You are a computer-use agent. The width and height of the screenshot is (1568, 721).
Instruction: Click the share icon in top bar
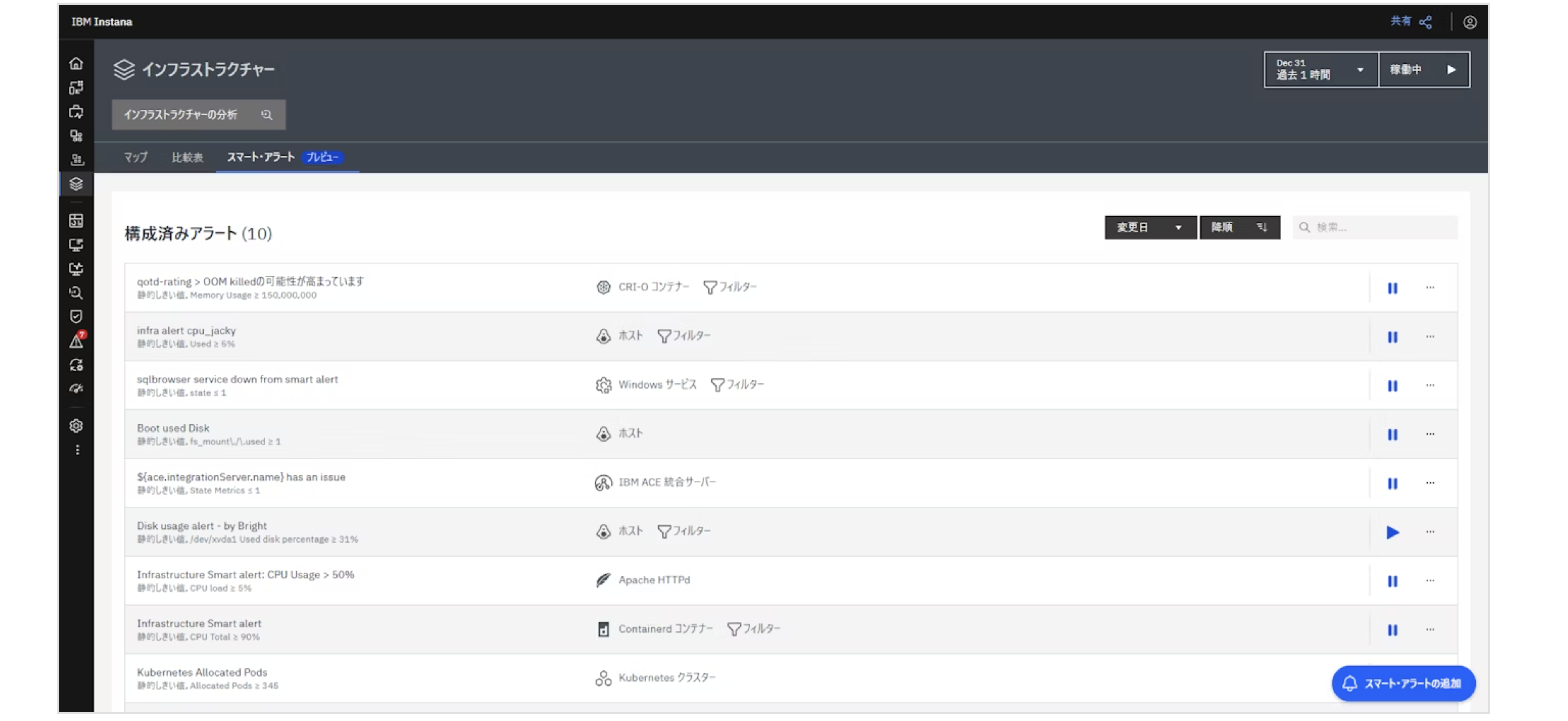[x=1425, y=23]
